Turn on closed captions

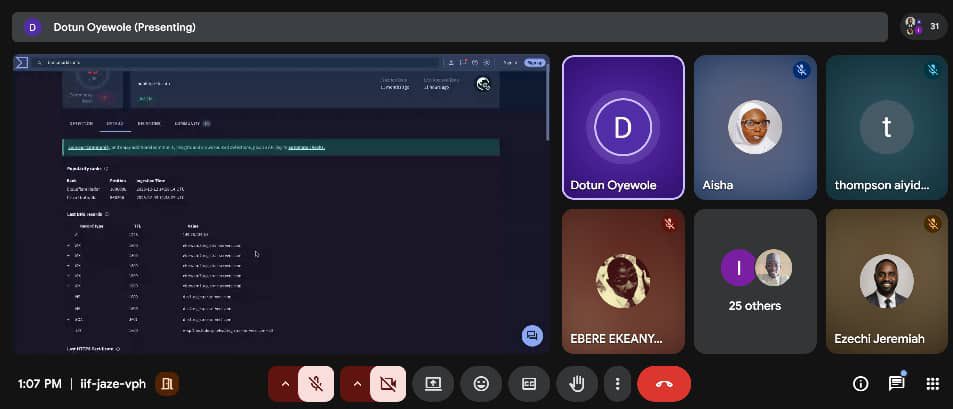tap(529, 384)
